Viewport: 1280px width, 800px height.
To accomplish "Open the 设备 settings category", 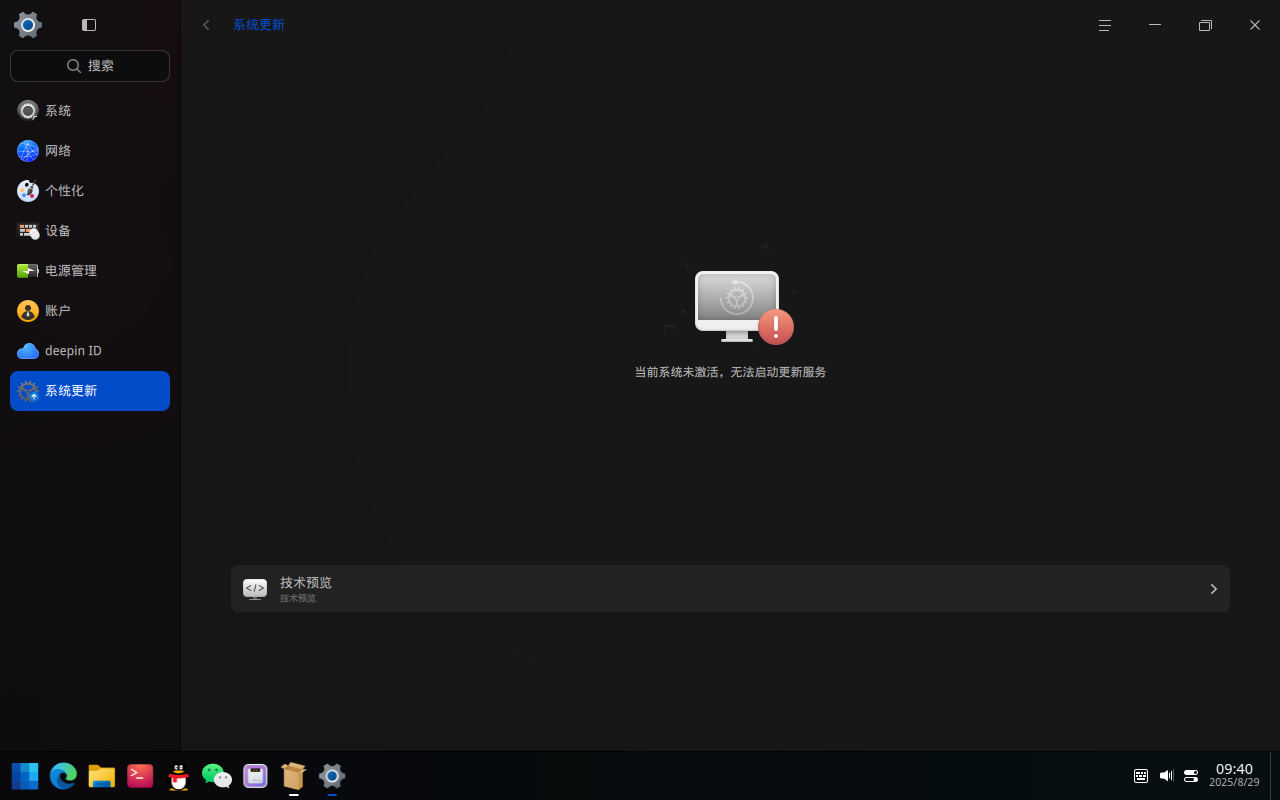I will (90, 231).
